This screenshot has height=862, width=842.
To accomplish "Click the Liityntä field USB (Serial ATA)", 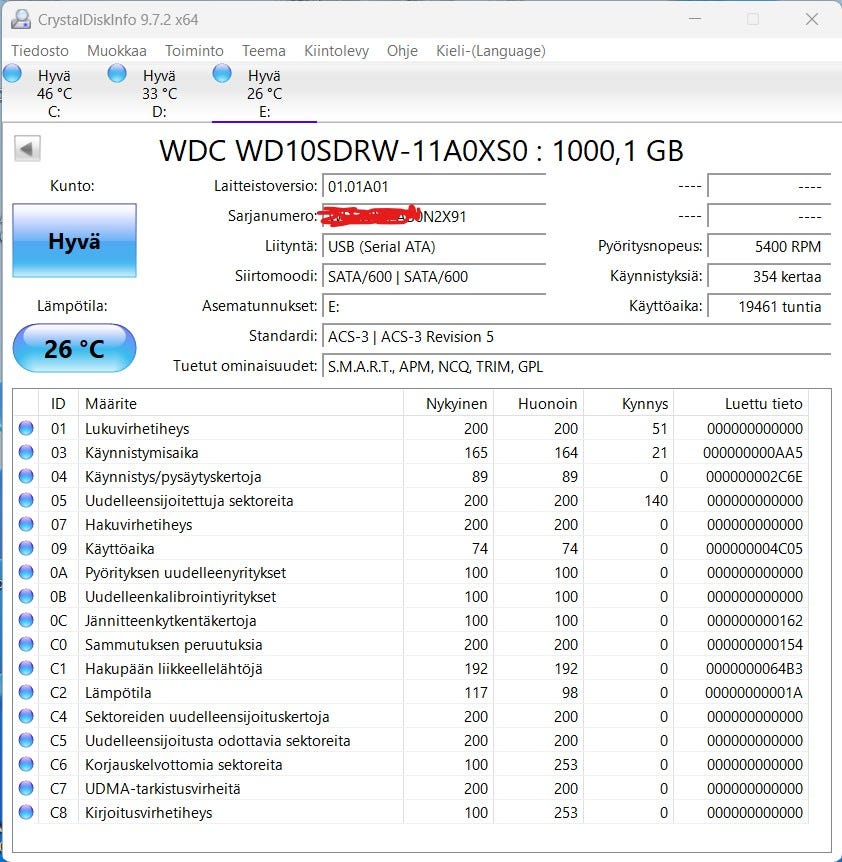I will [x=434, y=247].
